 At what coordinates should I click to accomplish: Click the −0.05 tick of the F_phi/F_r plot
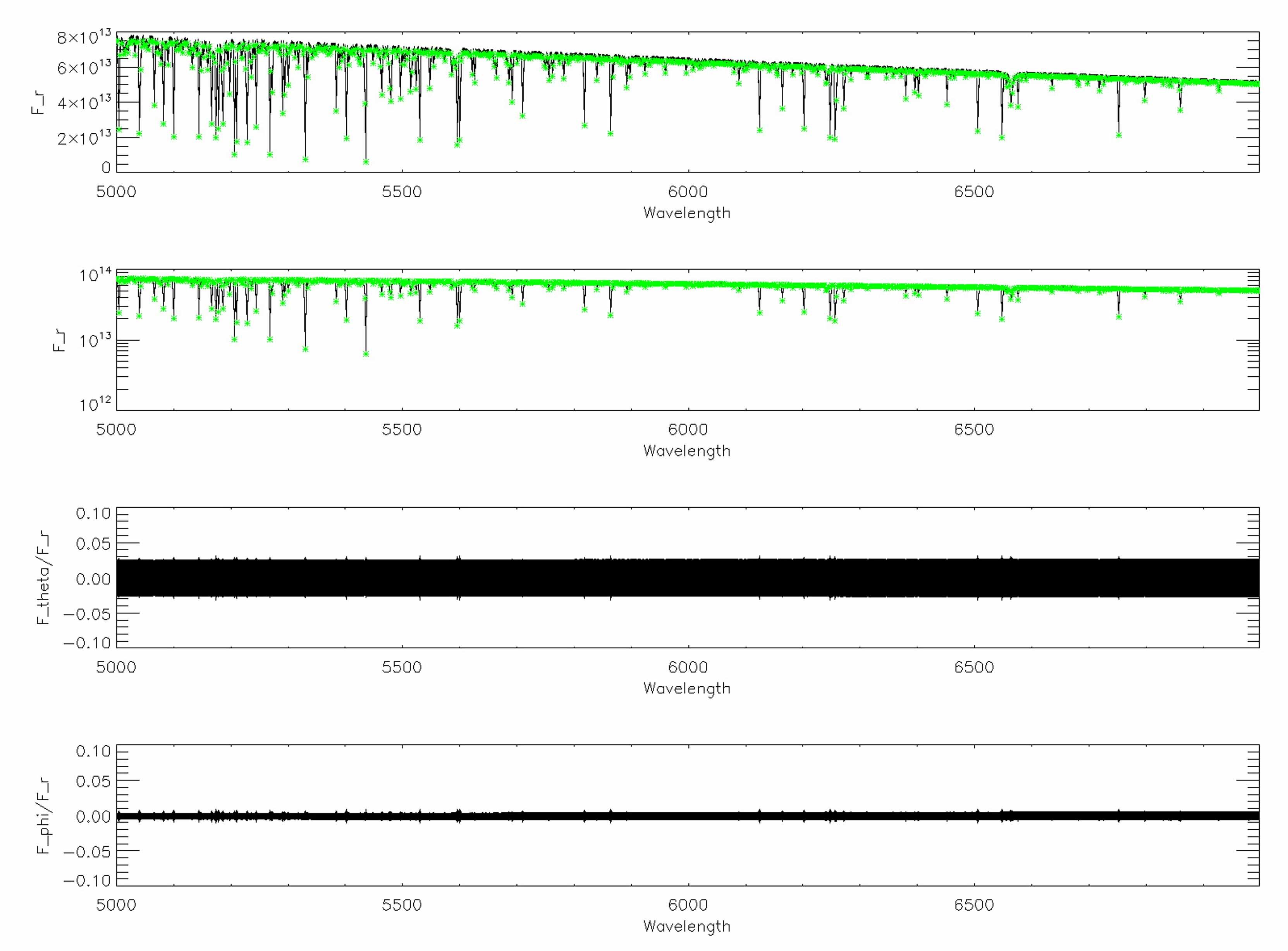[86, 852]
